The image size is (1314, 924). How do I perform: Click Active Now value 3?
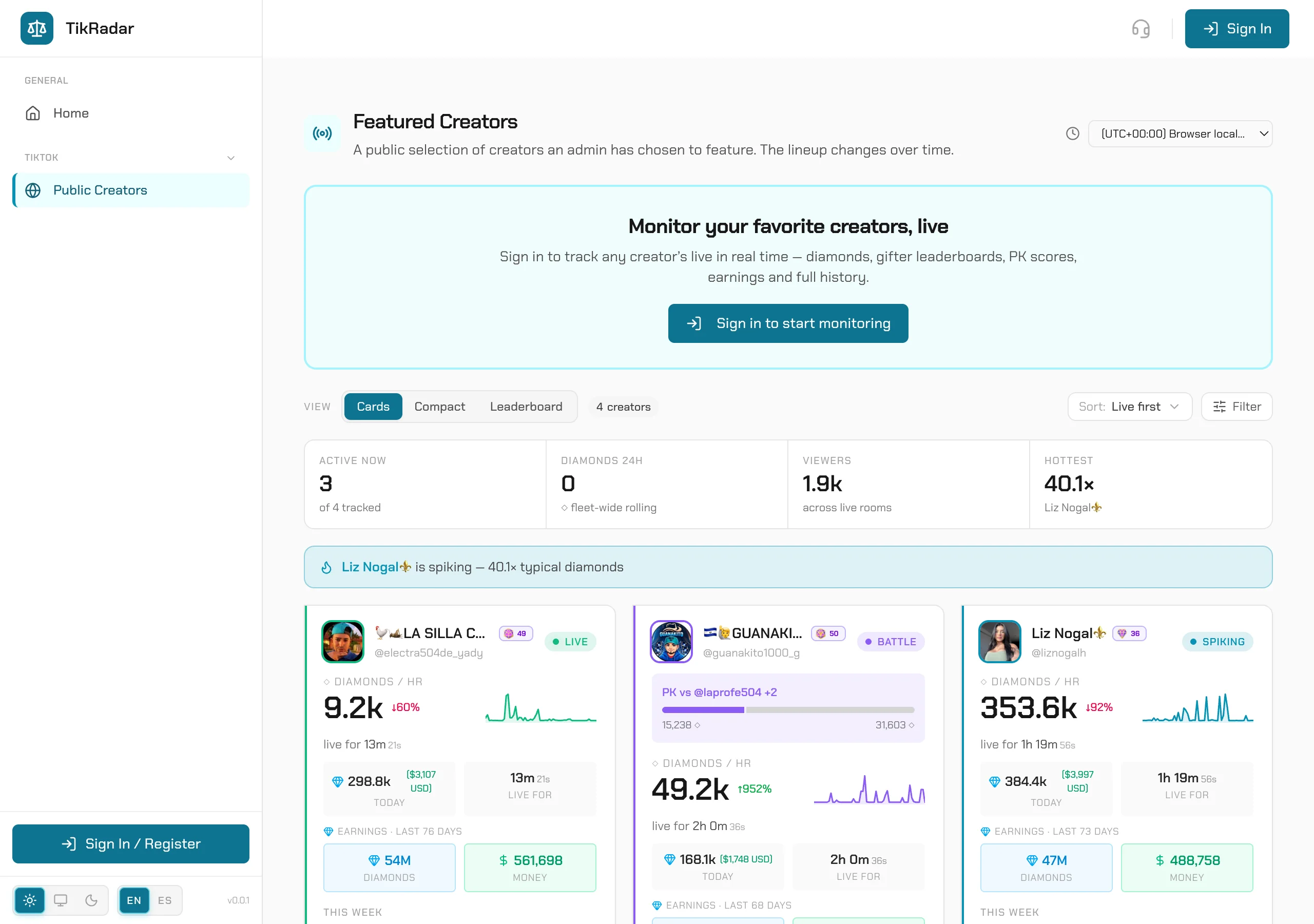325,484
